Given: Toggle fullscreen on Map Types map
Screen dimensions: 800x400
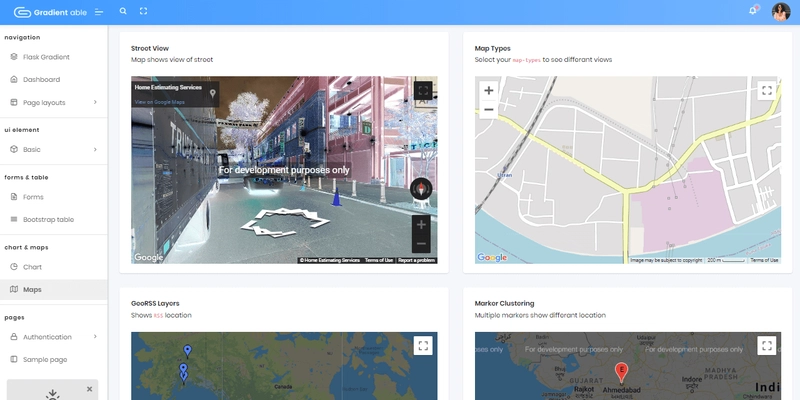Looking at the screenshot, I should pyautogui.click(x=767, y=91).
